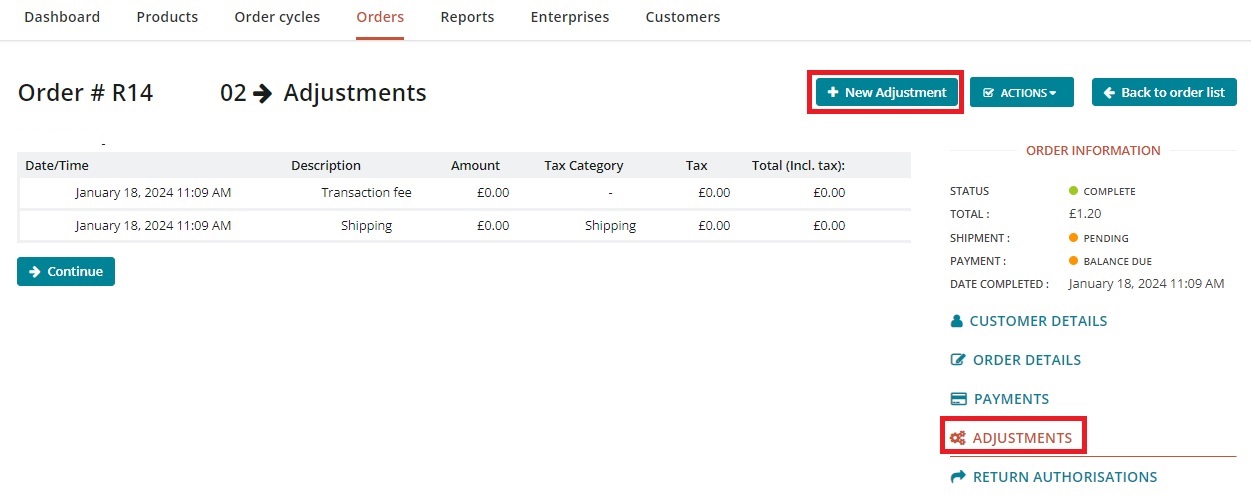This screenshot has width=1251, height=500.
Task: Click the Payments credit card icon
Action: 958,399
